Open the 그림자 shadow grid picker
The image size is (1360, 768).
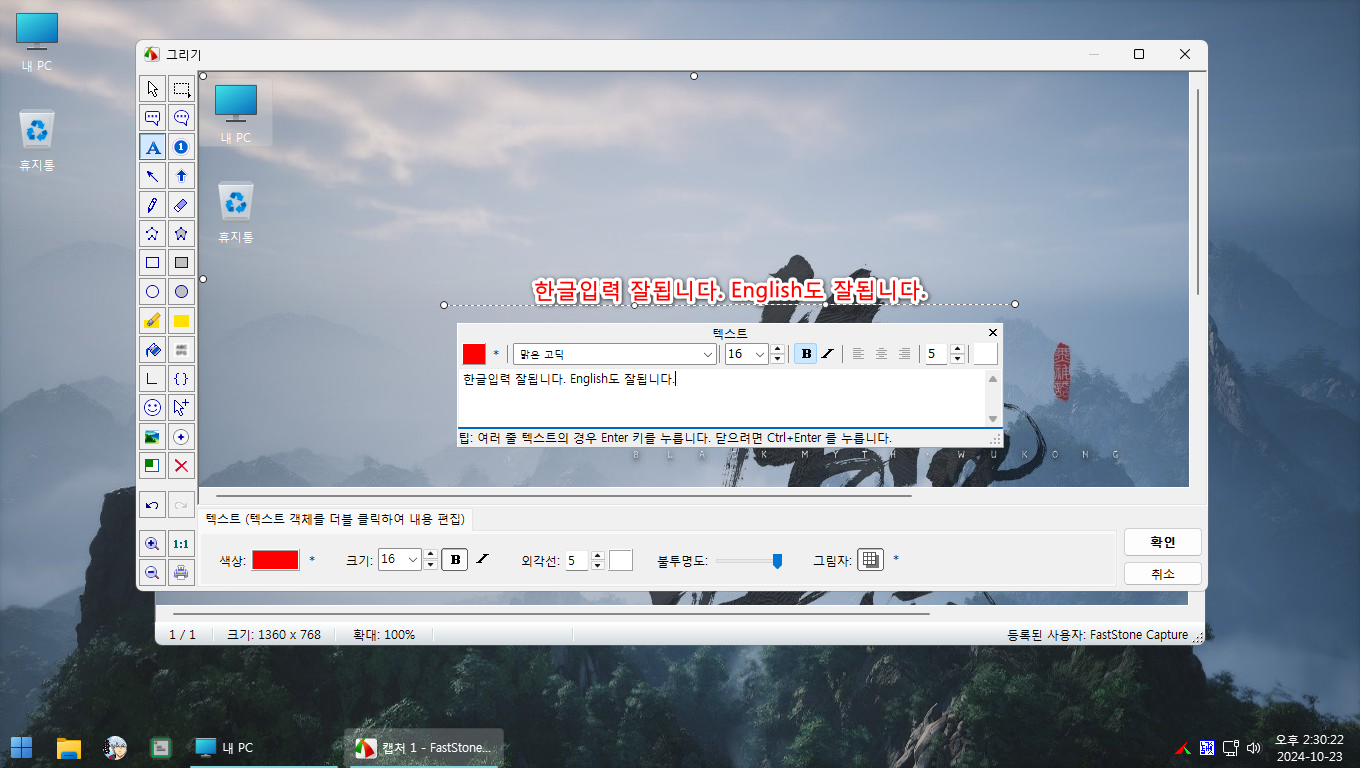pyautogui.click(x=871, y=560)
